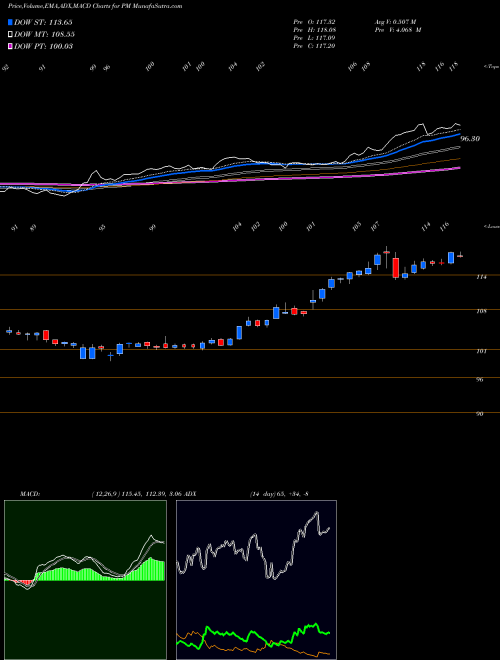Click the 'Pre H: 118.08' high value
This screenshot has height=660, width=500.
point(314,30)
